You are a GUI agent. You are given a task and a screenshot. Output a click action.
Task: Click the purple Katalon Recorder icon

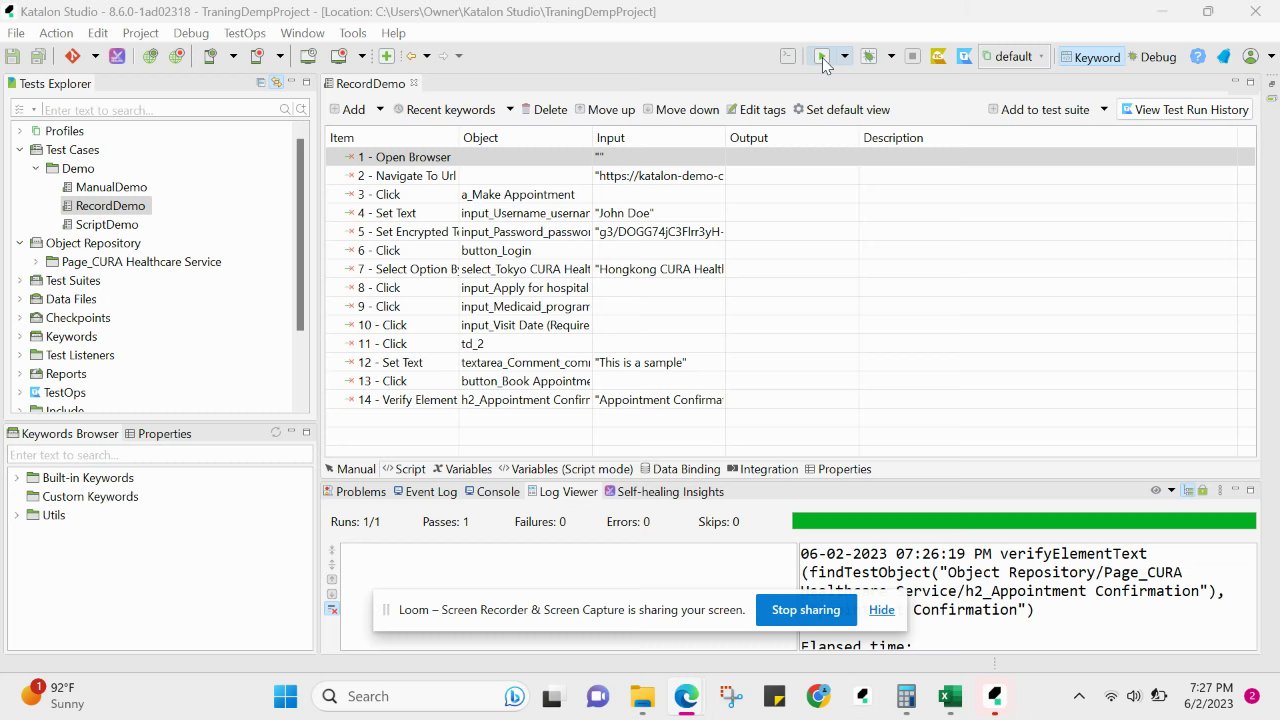(x=117, y=57)
